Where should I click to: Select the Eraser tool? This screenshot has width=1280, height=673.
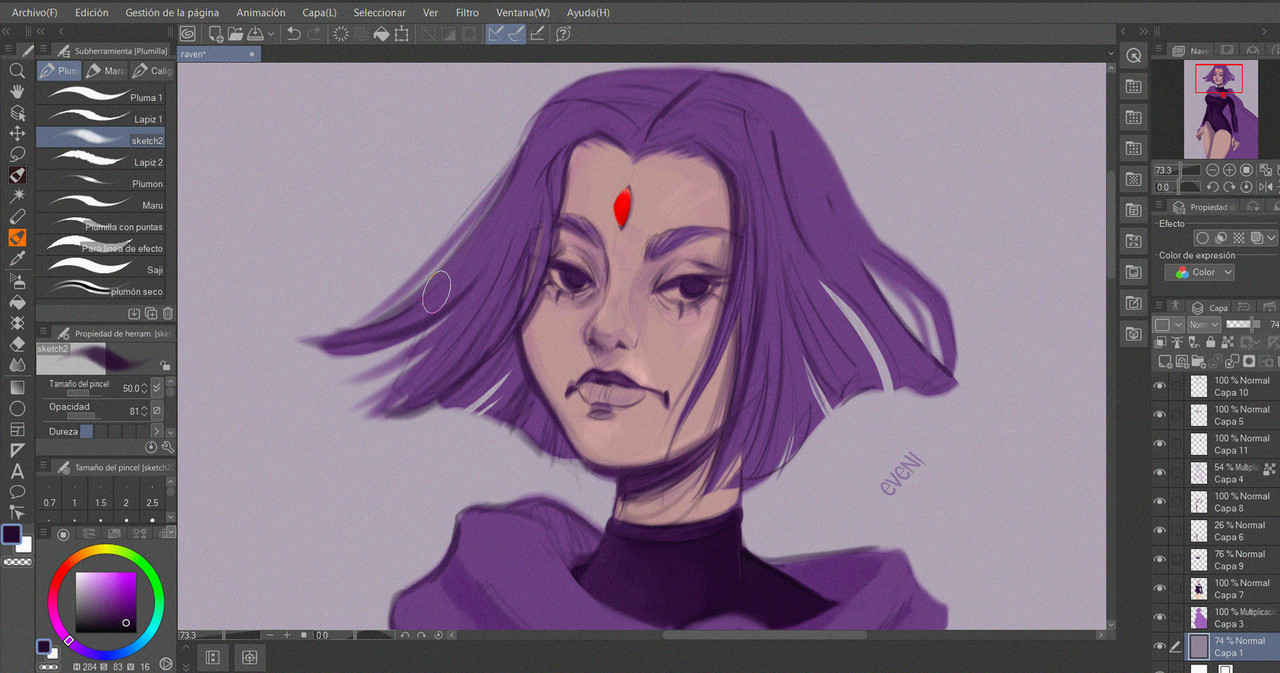point(17,343)
